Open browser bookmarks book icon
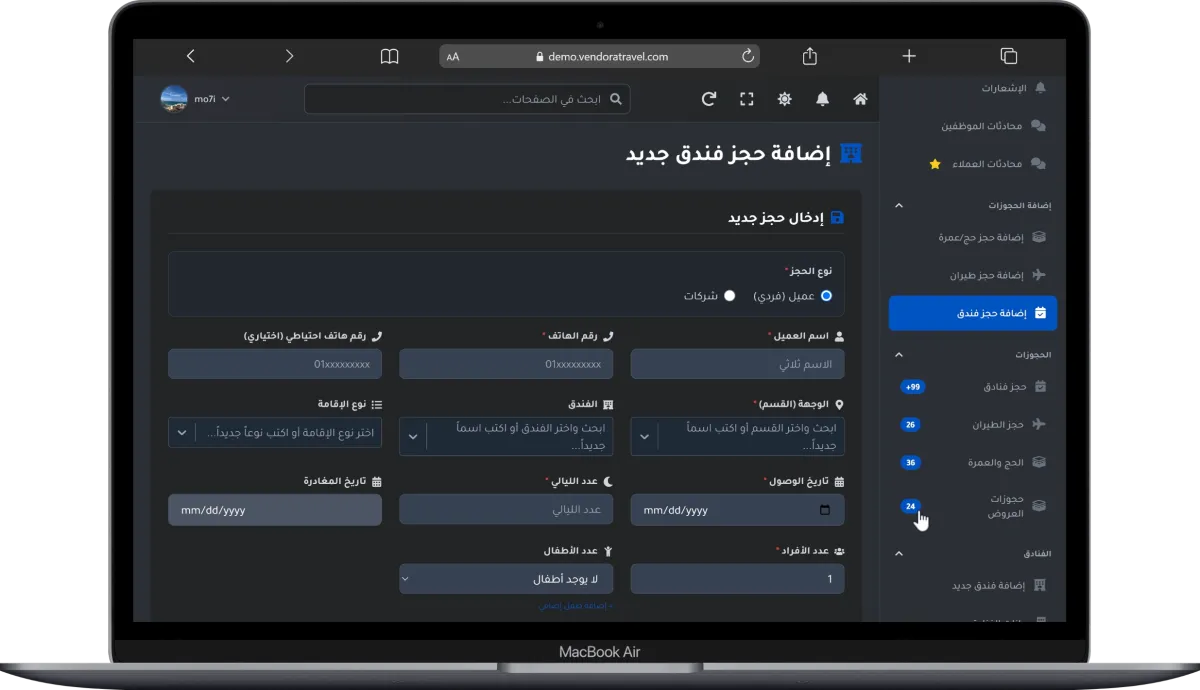Screen dimensions: 1200x690 click(x=389, y=56)
